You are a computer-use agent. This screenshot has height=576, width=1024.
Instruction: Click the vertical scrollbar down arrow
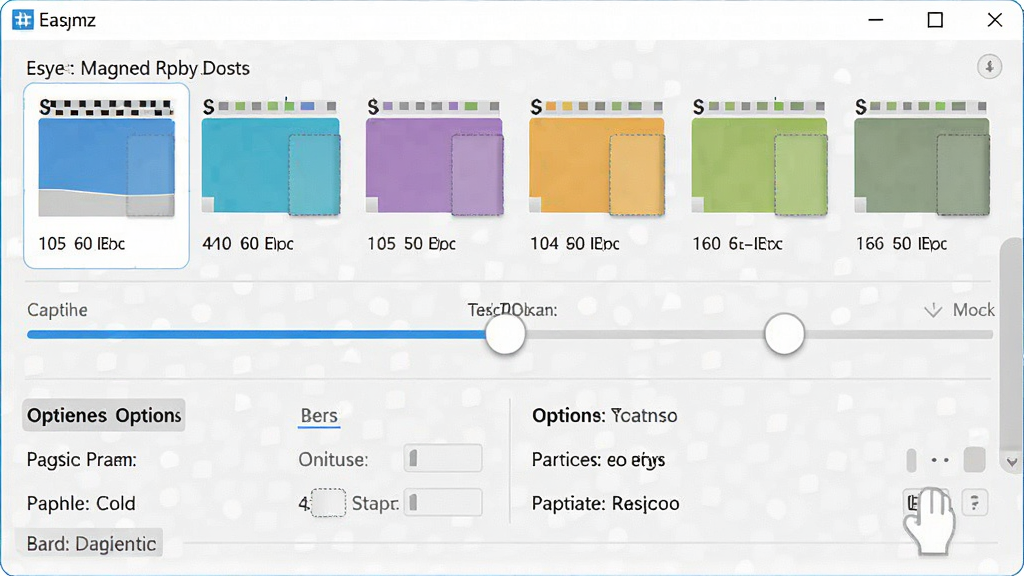coord(1012,462)
